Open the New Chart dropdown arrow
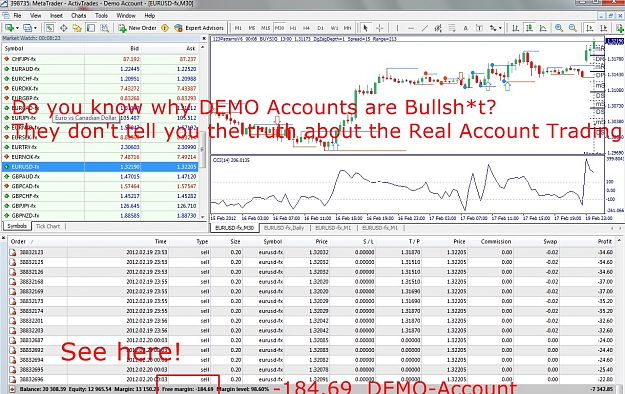 17,28
